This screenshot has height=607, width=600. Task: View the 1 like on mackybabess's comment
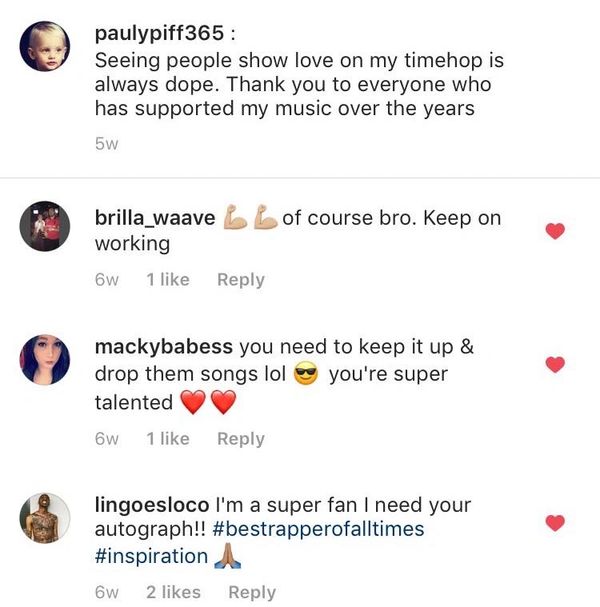(167, 438)
